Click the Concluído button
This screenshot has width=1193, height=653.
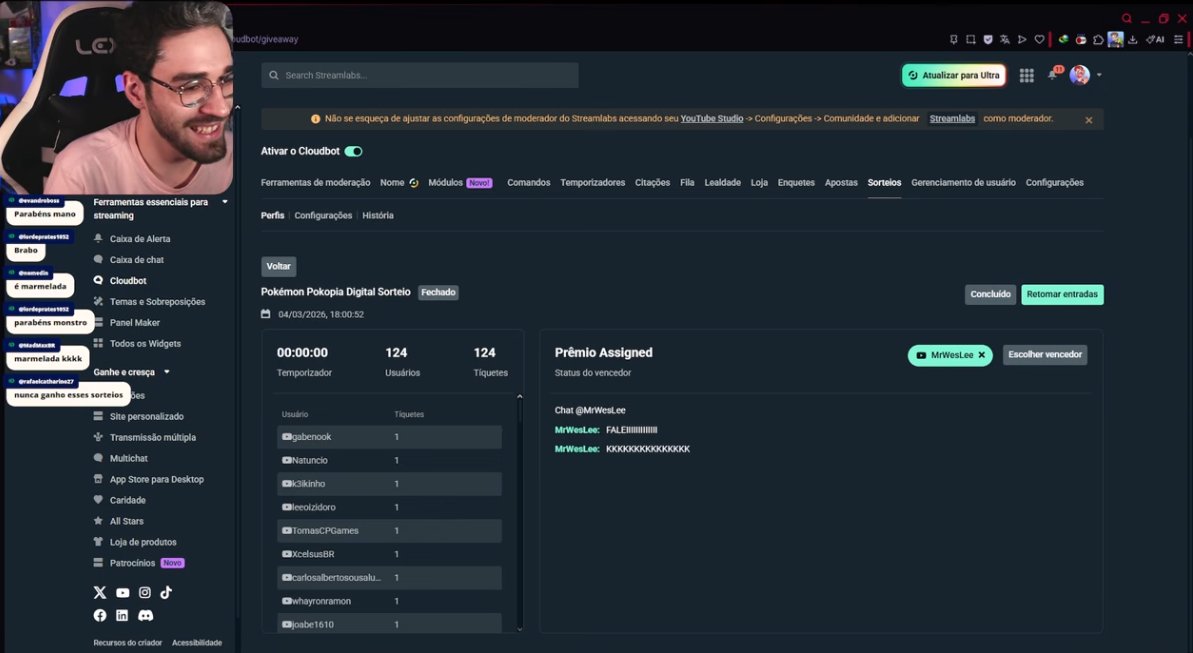click(x=990, y=294)
